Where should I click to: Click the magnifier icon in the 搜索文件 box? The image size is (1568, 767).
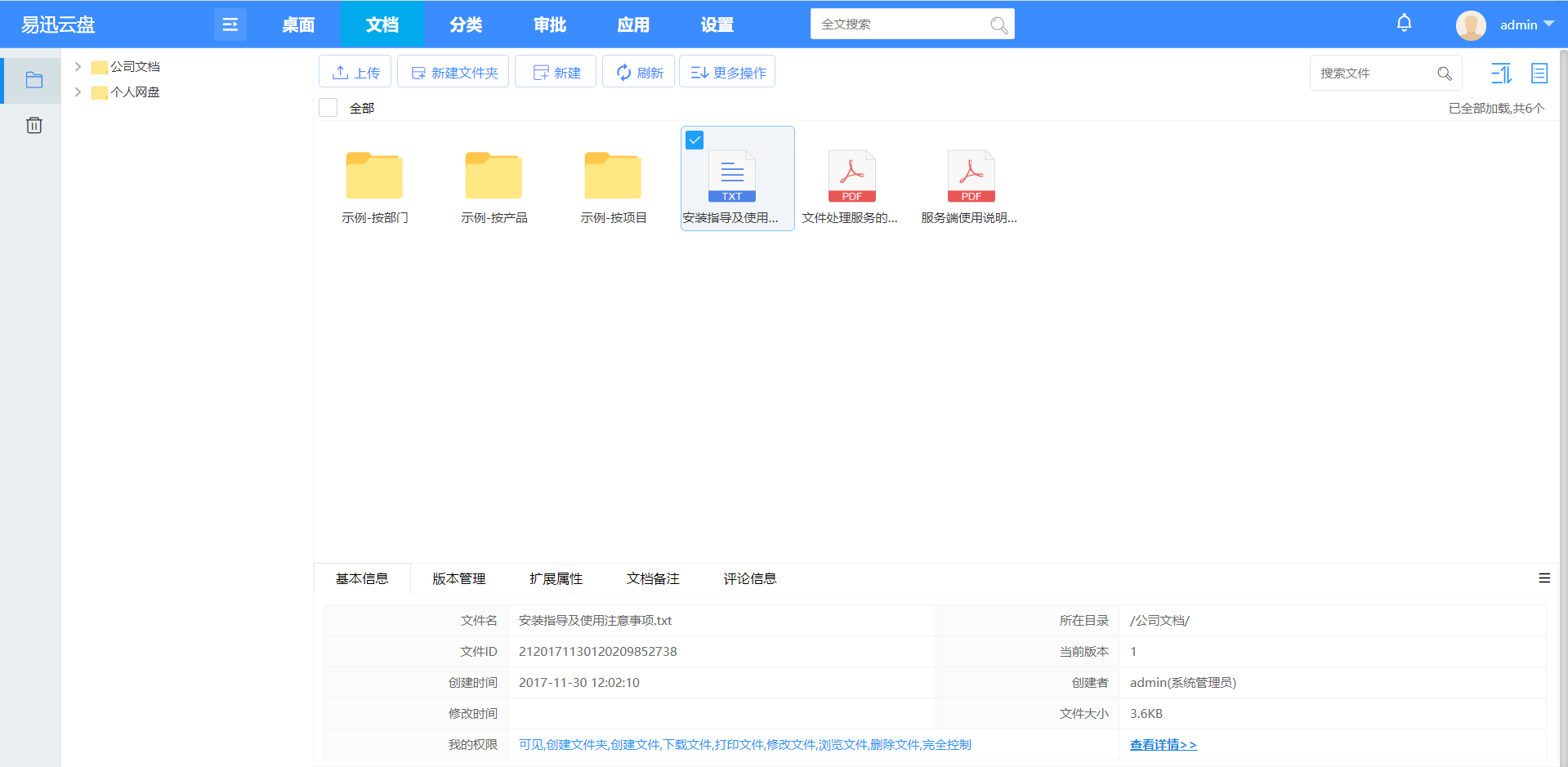(x=1445, y=73)
